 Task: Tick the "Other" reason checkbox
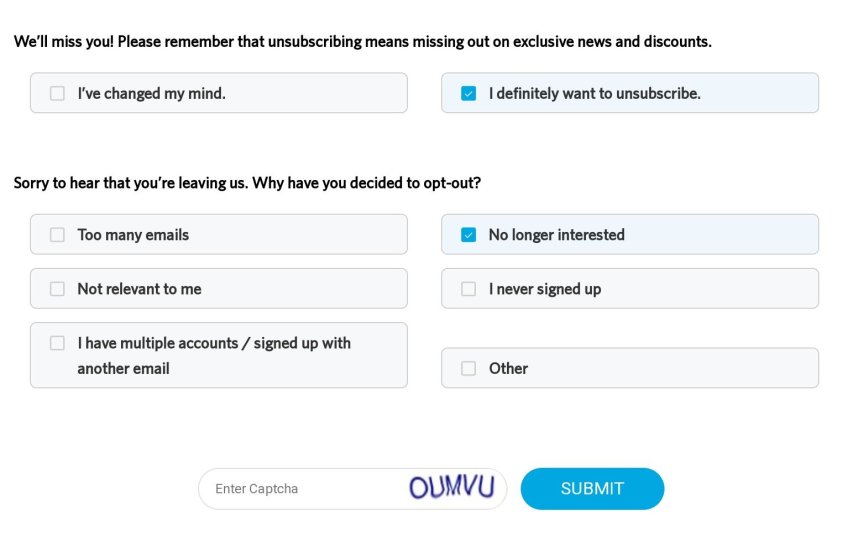(x=468, y=368)
